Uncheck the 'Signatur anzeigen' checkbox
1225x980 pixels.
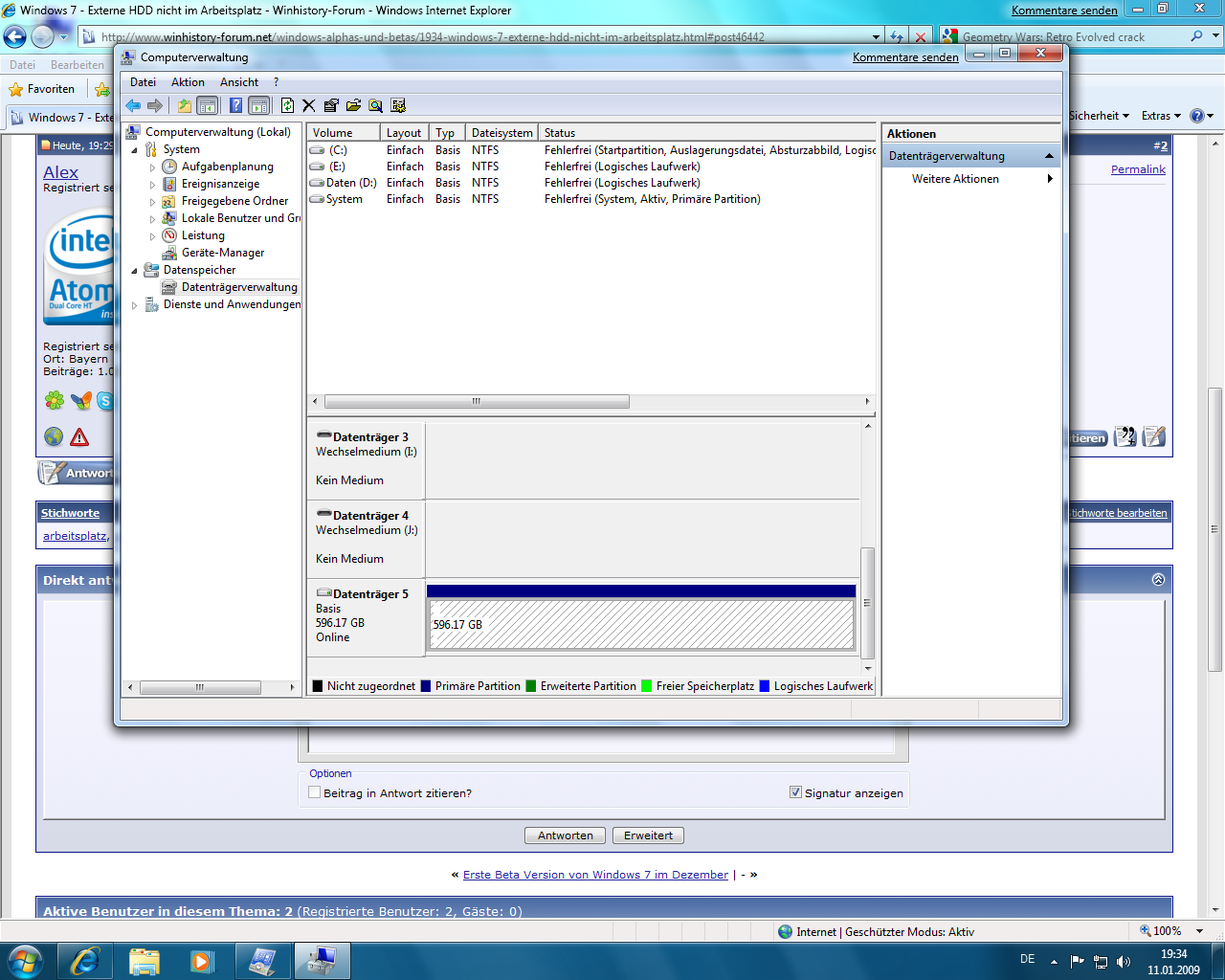coord(795,792)
